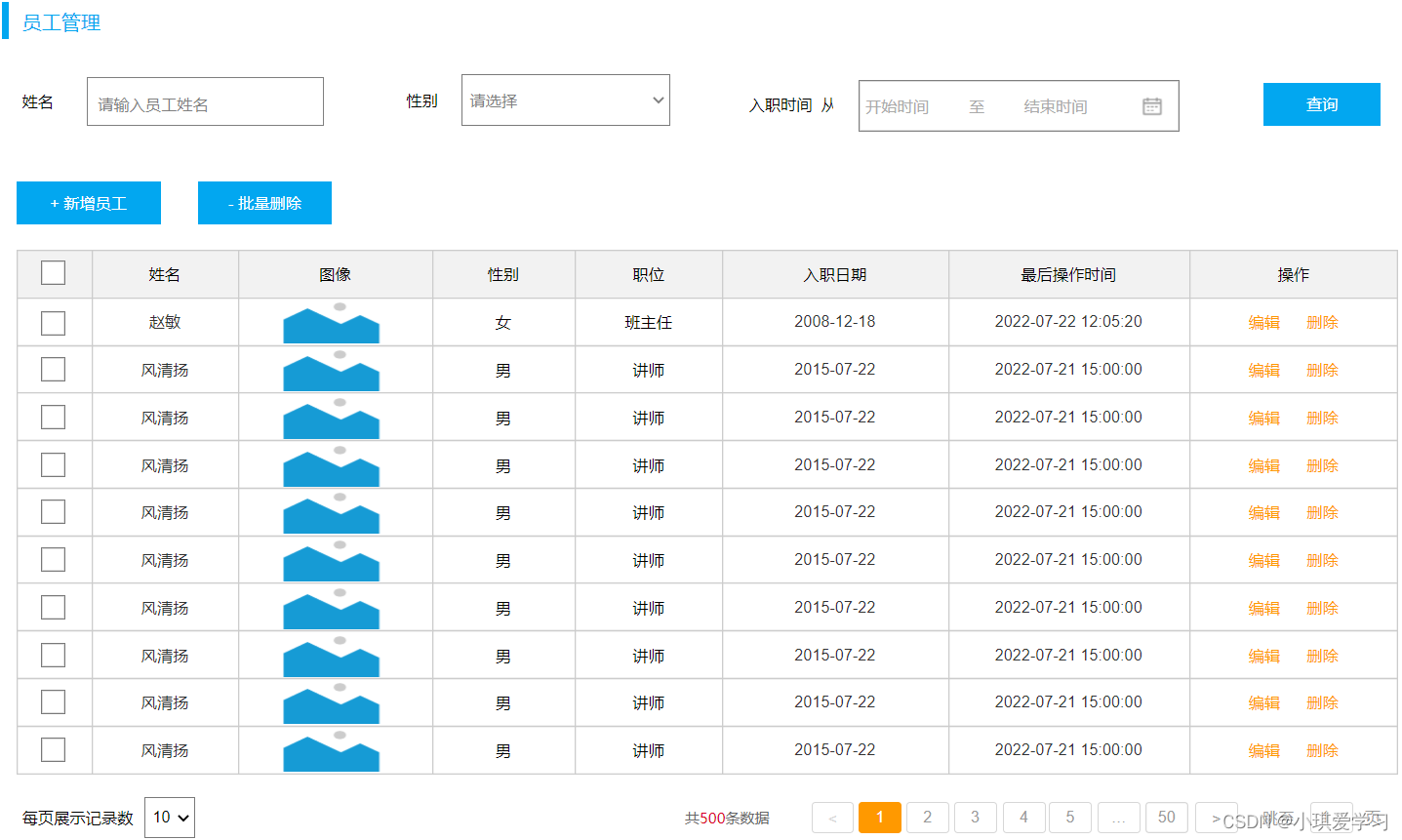Click the next page arrow button
1402x840 pixels.
(1216, 818)
